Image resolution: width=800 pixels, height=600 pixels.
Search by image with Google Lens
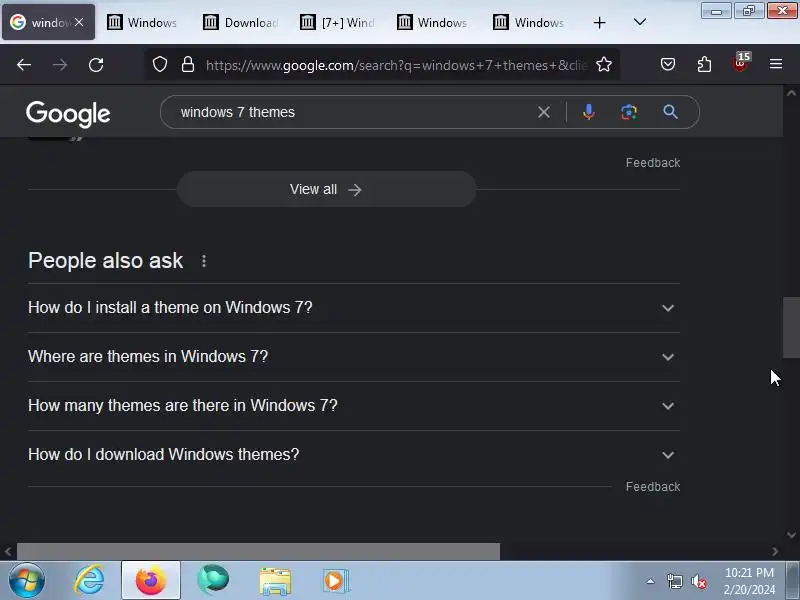[x=629, y=112]
